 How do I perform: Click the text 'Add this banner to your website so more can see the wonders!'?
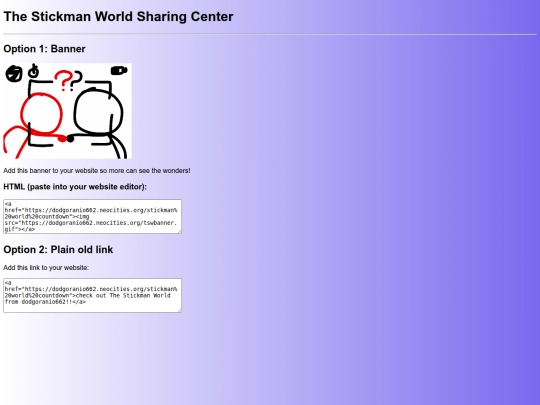(97, 170)
